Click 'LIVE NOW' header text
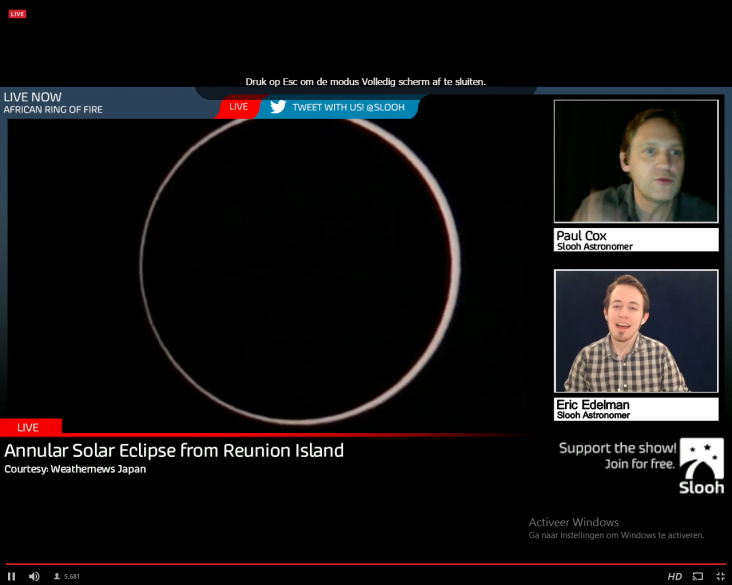This screenshot has height=585, width=732. 33,97
